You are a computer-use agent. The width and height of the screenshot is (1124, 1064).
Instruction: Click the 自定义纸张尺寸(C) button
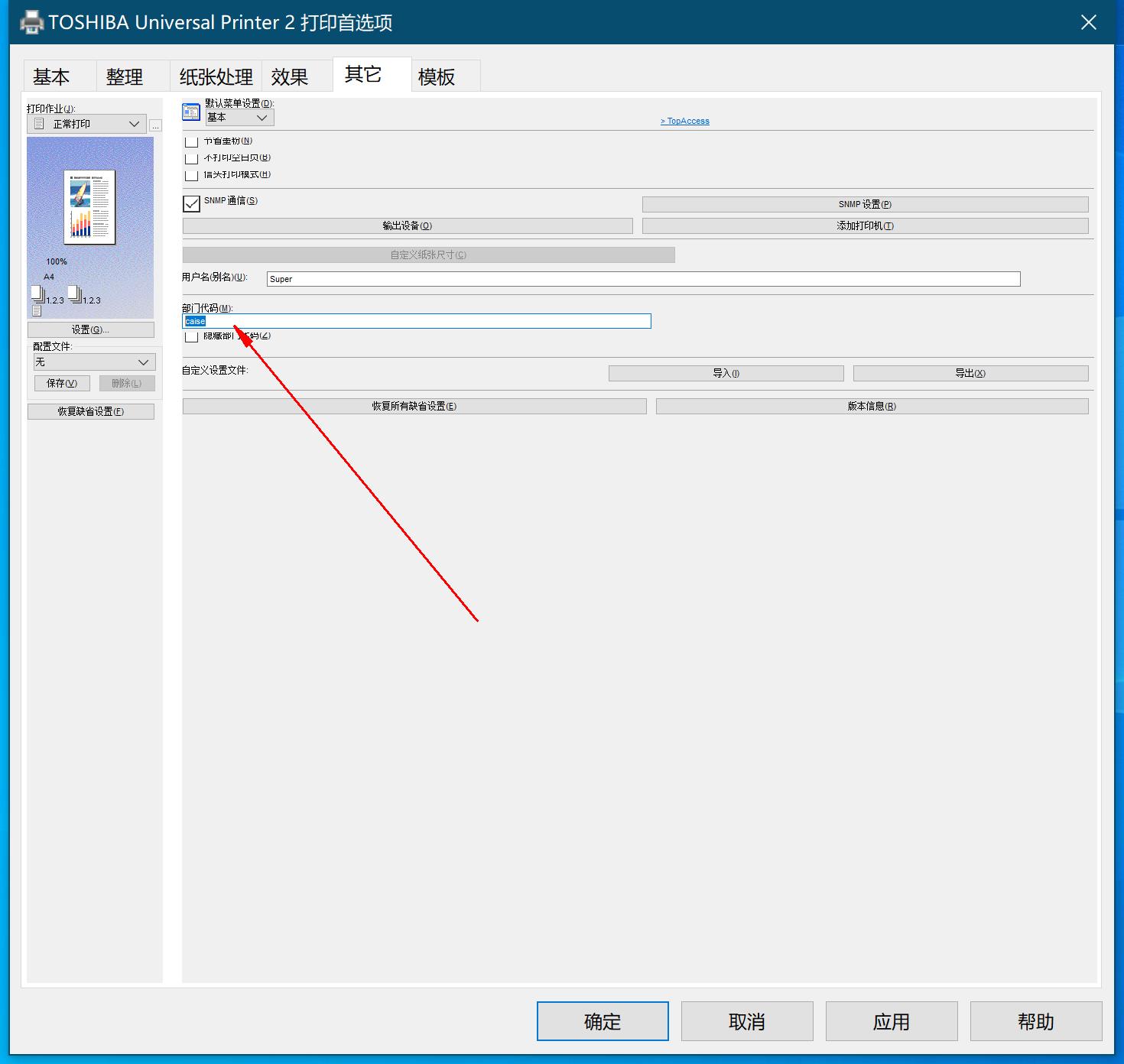pyautogui.click(x=428, y=255)
